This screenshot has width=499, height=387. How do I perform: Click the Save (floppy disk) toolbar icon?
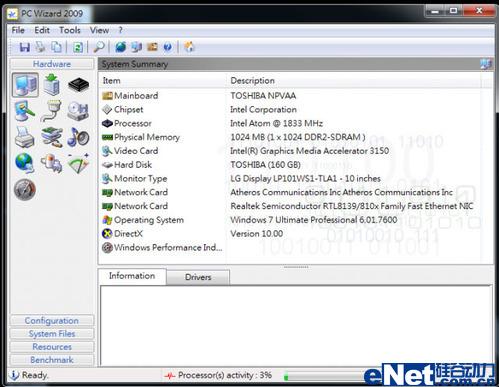24,47
